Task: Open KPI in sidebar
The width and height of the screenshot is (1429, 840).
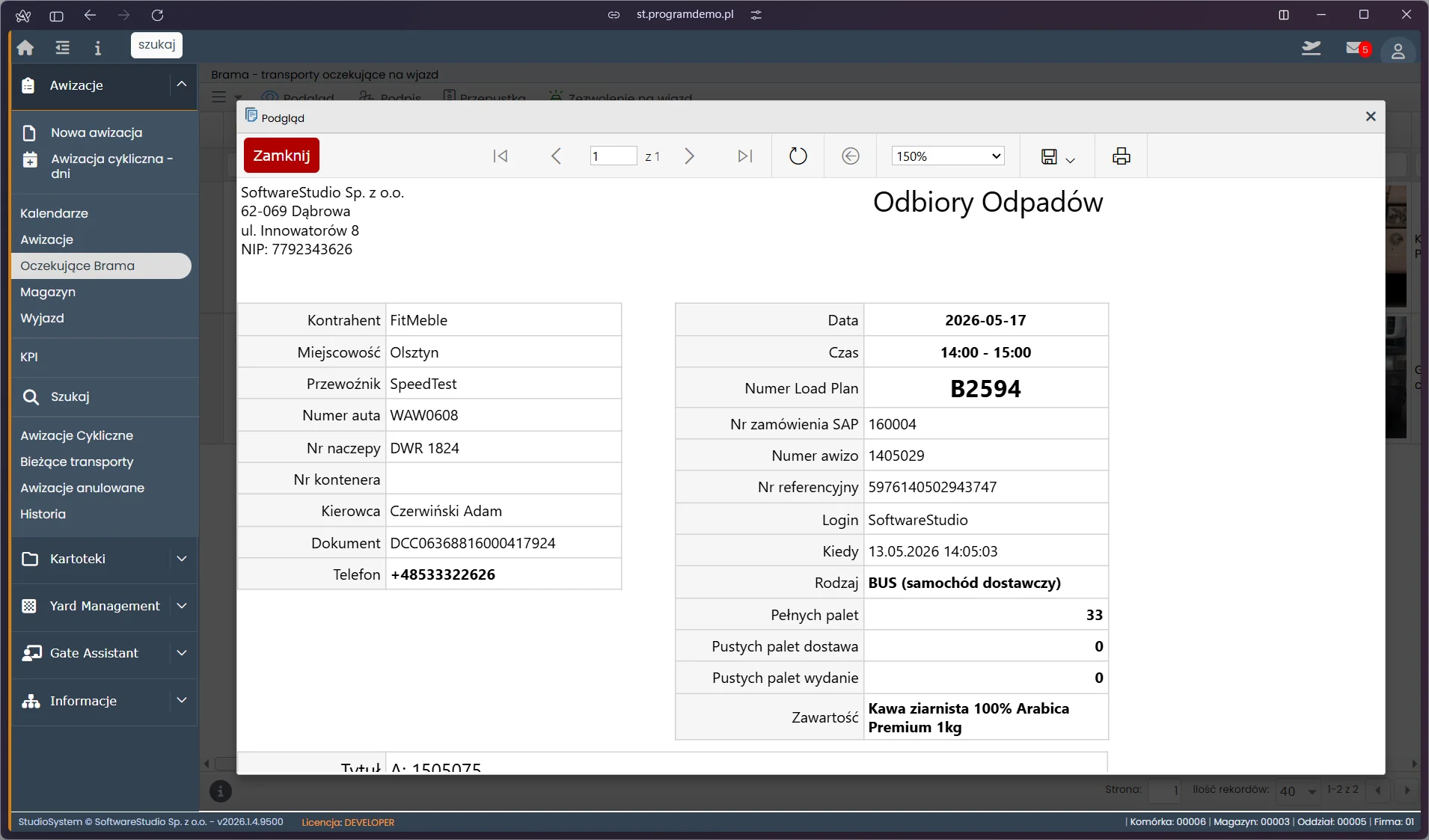Action: (x=29, y=357)
